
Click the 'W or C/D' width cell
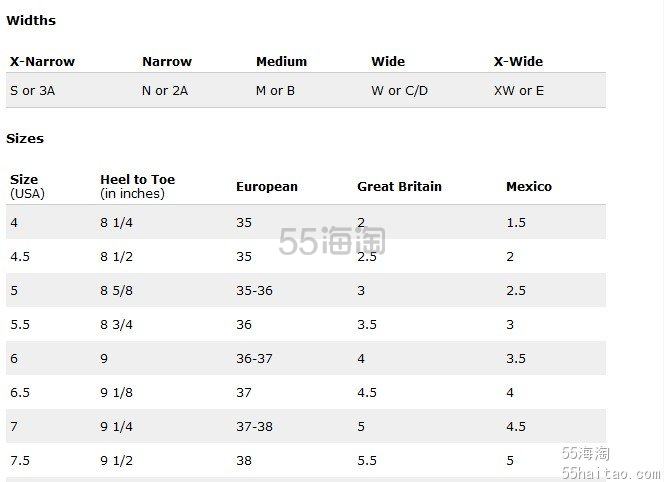click(x=399, y=91)
